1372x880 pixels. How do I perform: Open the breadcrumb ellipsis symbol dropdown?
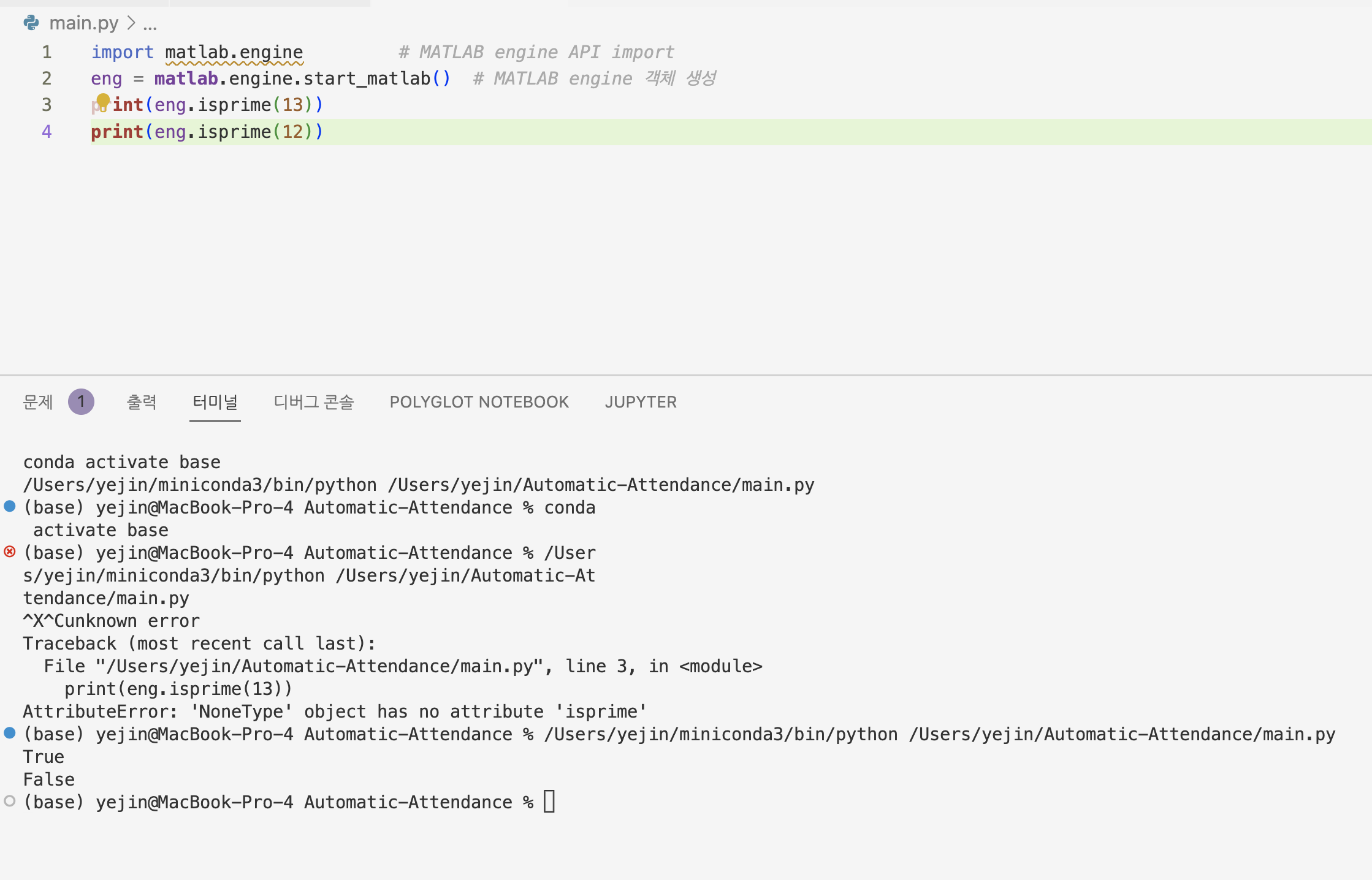(150, 25)
